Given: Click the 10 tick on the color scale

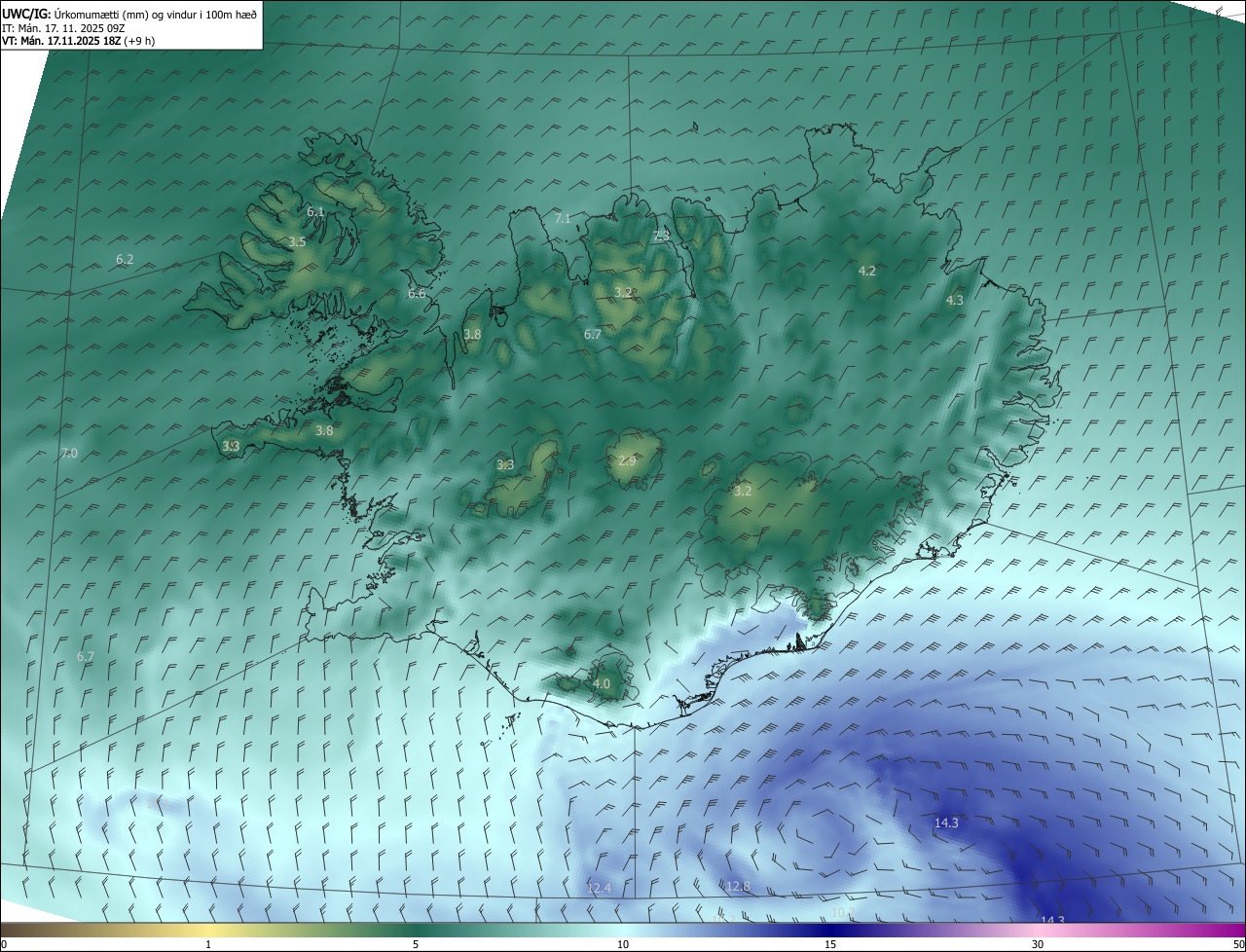Looking at the screenshot, I should (623, 944).
